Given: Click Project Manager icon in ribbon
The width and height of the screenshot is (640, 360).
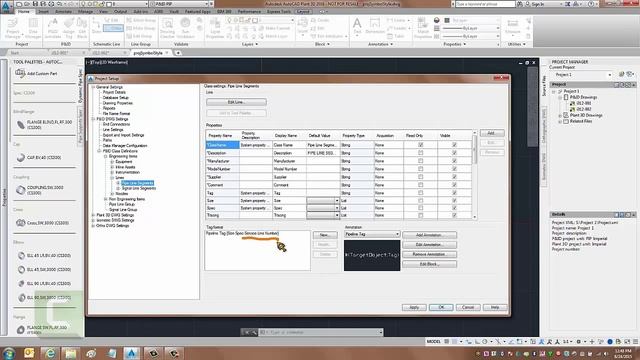Looking at the screenshot, I should click(13, 29).
